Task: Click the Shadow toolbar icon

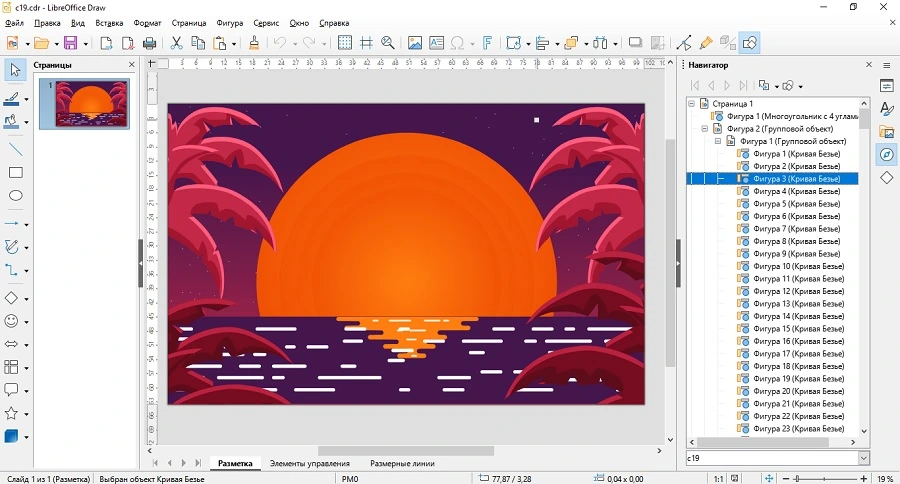Action: click(x=635, y=43)
